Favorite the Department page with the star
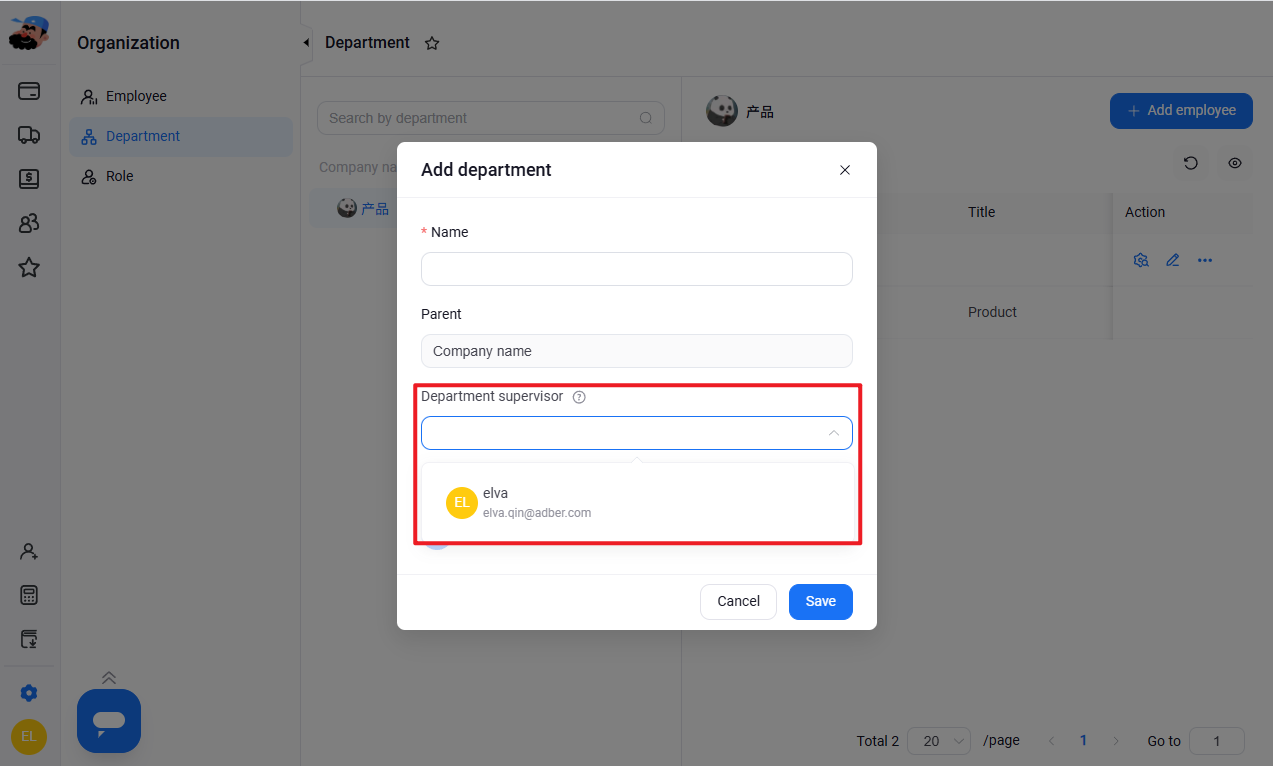 click(x=432, y=43)
